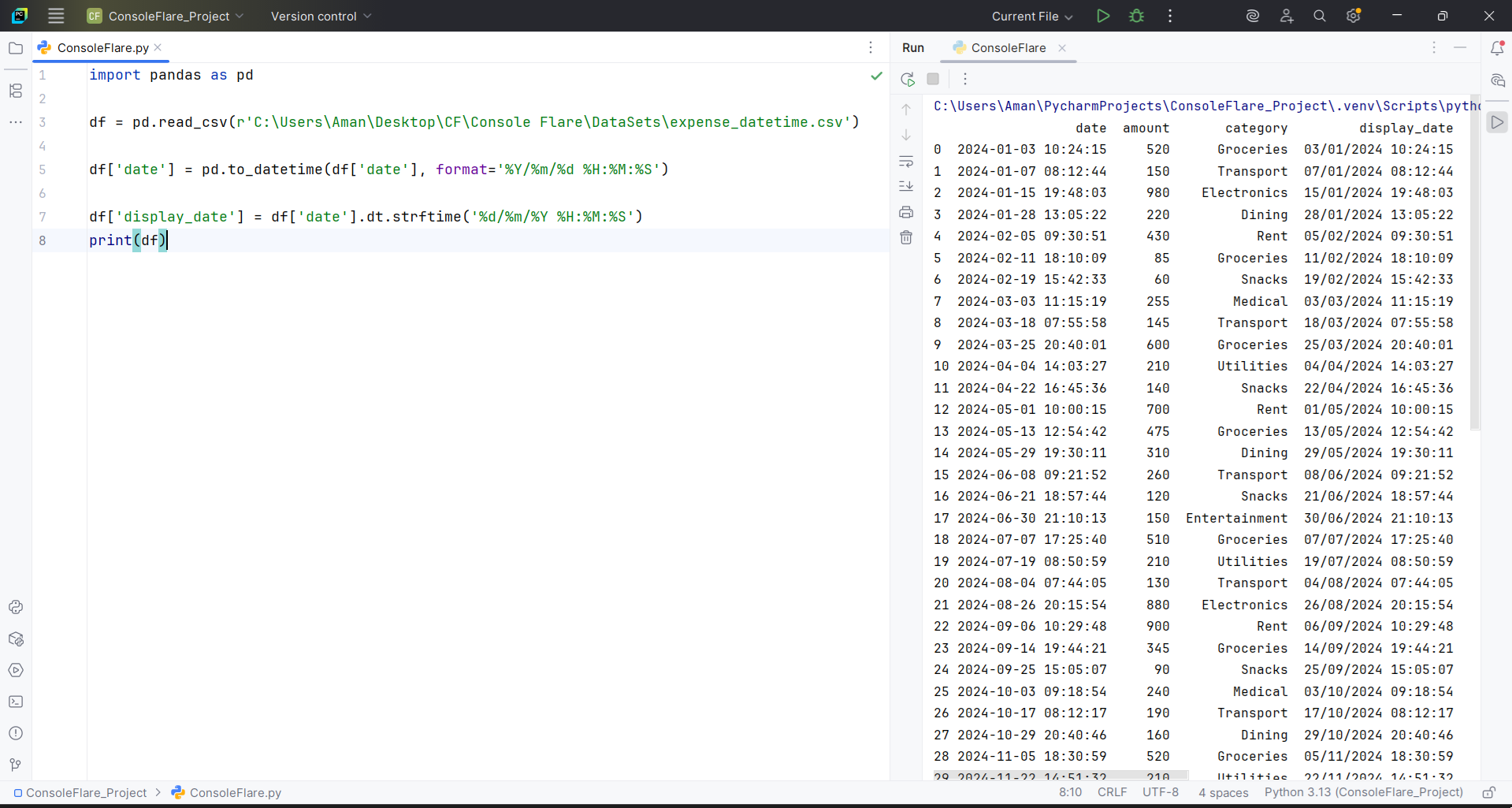Viewport: 1512px width, 808px height.
Task: Open the Python Packages tool window
Action: point(16,639)
